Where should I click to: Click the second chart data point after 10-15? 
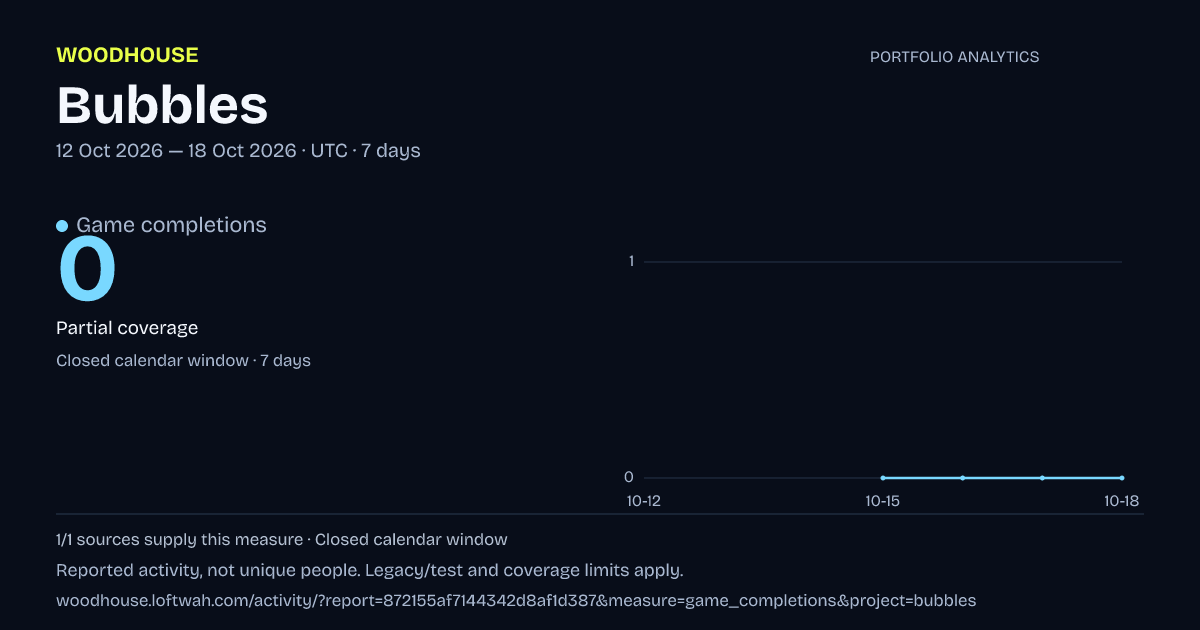click(1042, 478)
